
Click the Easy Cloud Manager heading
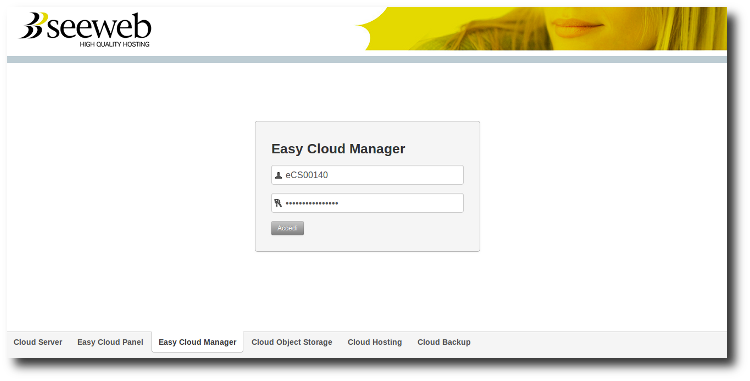[x=338, y=149]
